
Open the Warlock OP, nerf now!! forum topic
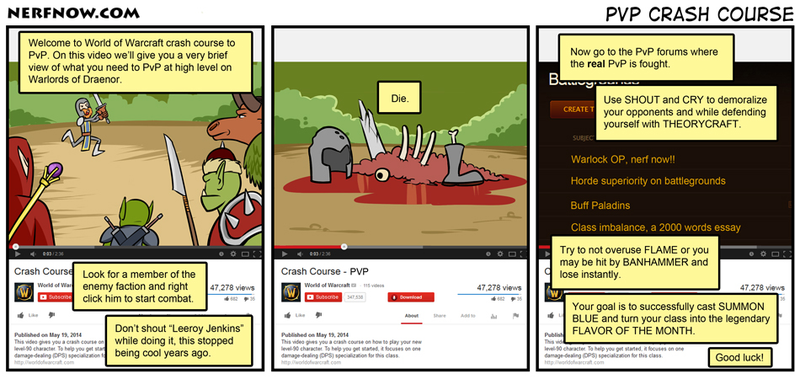pyautogui.click(x=622, y=159)
